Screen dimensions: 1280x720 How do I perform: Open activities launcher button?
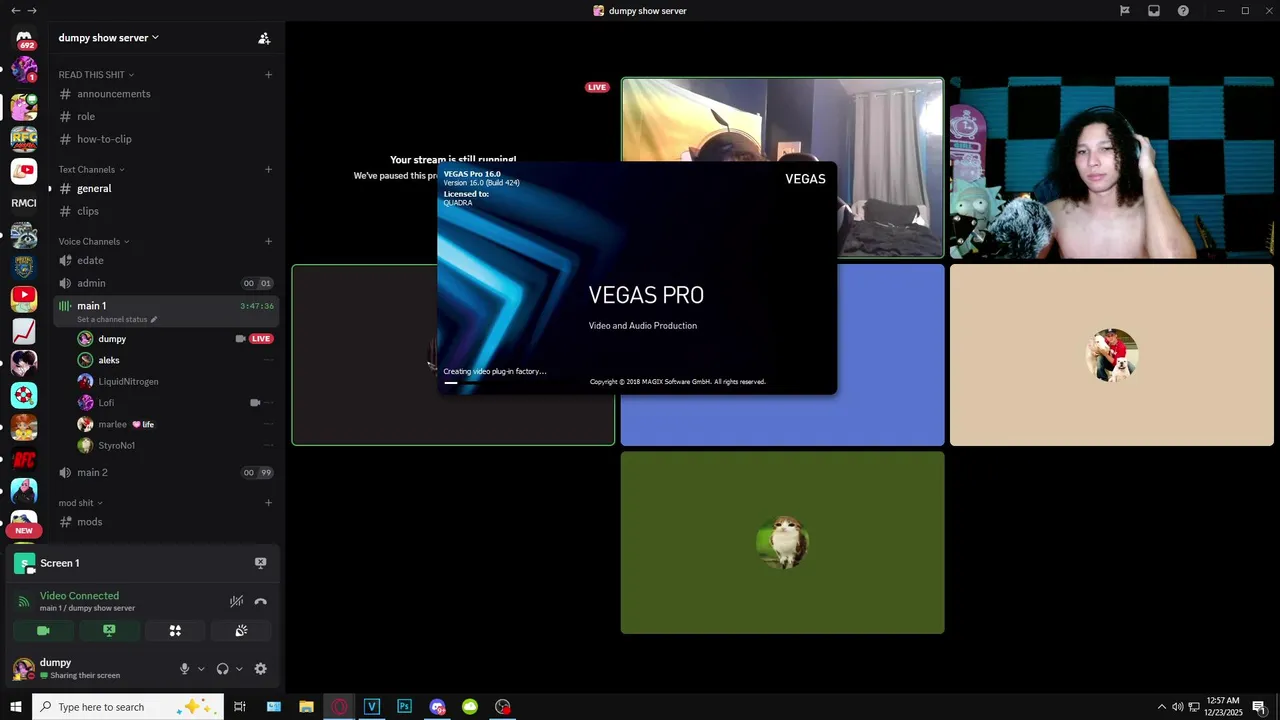point(175,631)
